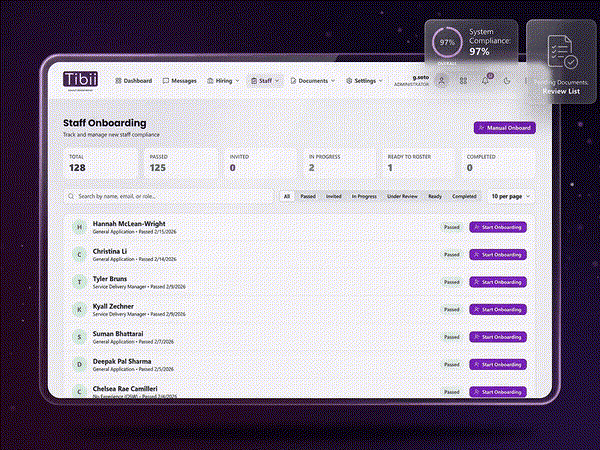Screen dimensions: 600x450
Task: Start onboarding for Suman Bhattarai
Action: pyautogui.click(x=498, y=337)
